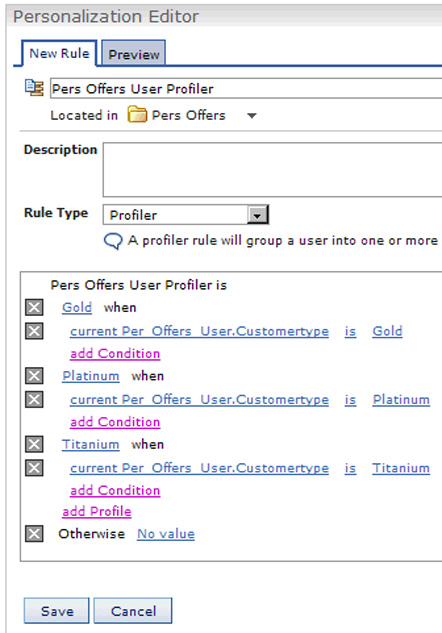
Task: Click the speech bubble hint icon
Action: coord(113,241)
